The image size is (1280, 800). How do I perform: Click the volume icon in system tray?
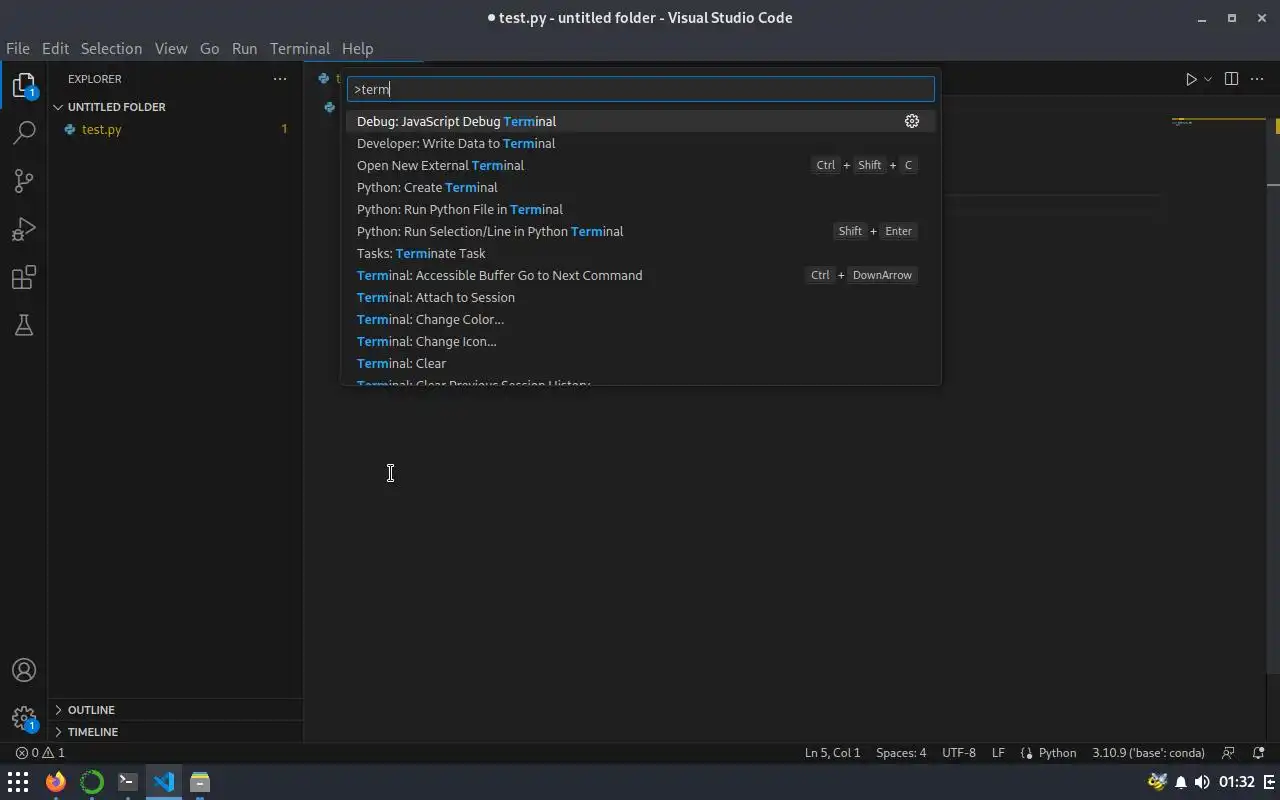coord(1202,782)
